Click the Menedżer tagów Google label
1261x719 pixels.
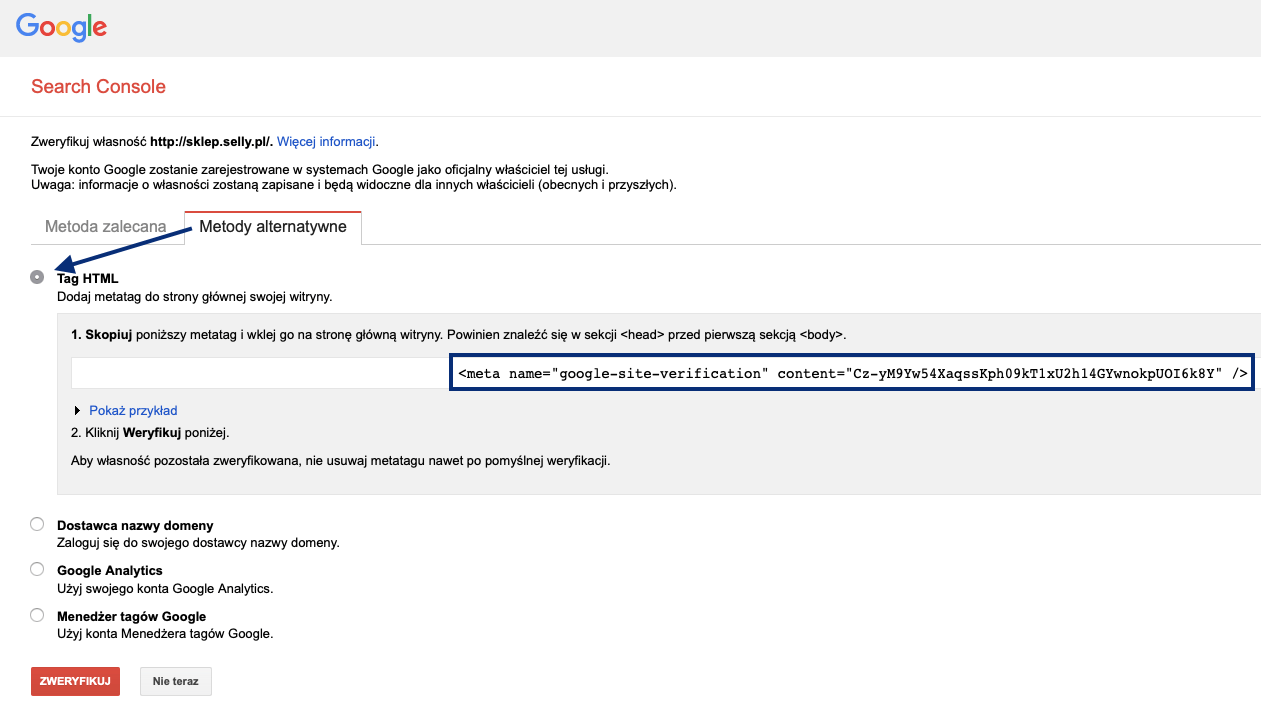point(131,616)
